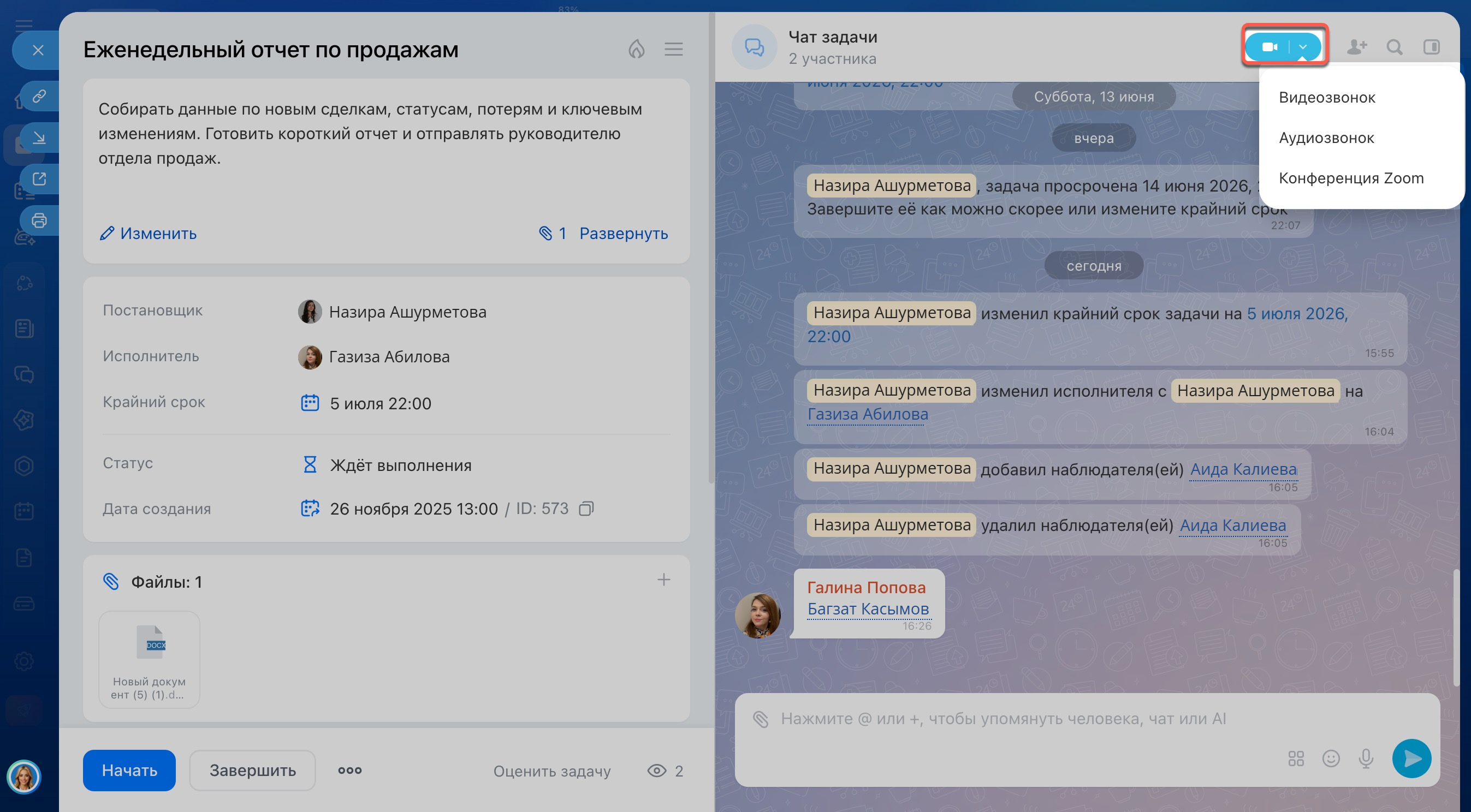Mark task as important with flame icon
Image resolution: width=1471 pixels, height=812 pixels.
coord(636,49)
